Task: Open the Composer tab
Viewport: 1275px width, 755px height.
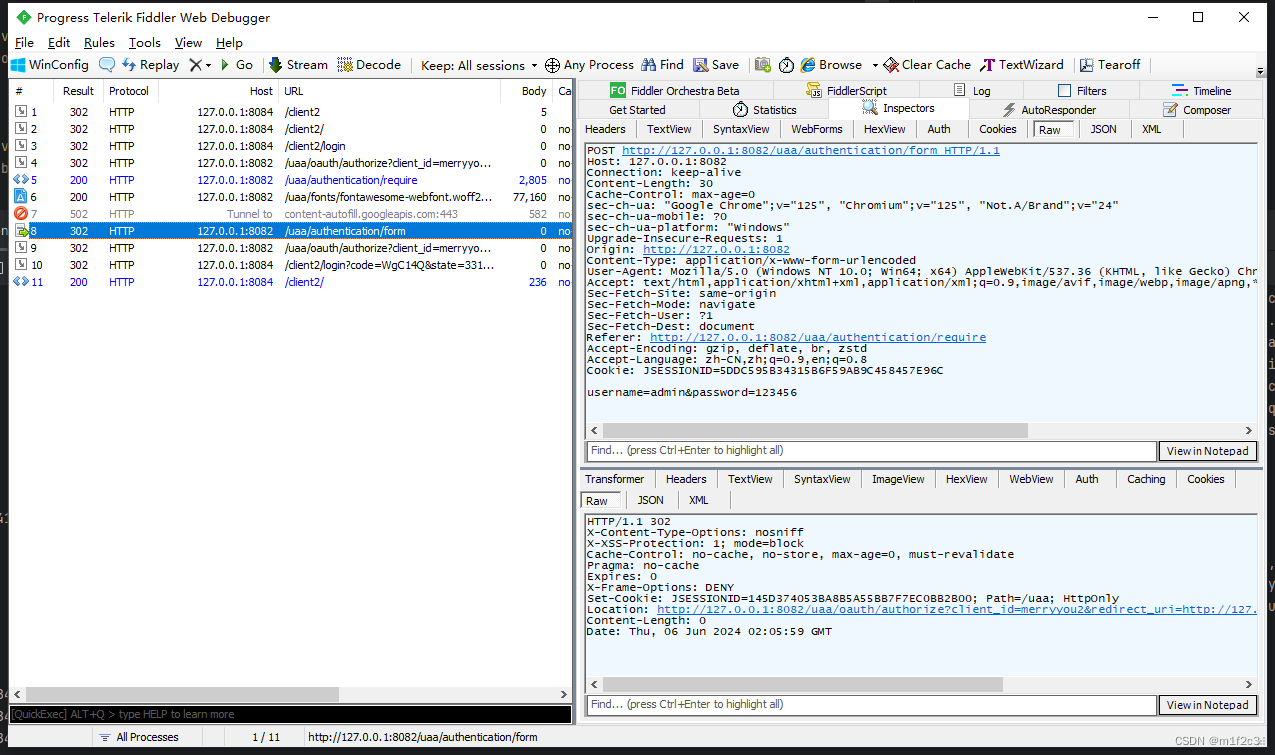Action: tap(1196, 110)
